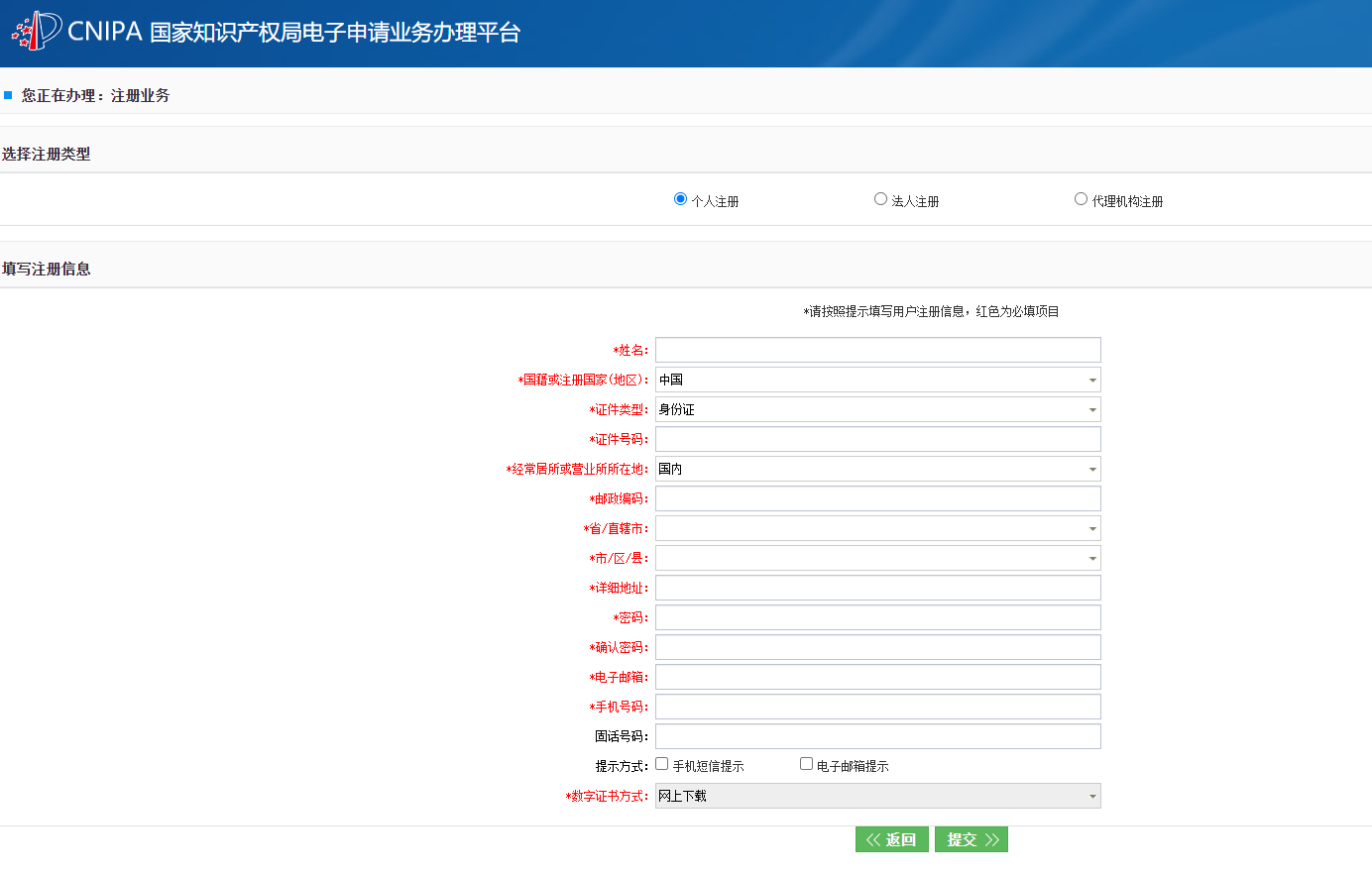1372x876 pixels.
Task: Expand the 证件类型 dropdown
Action: tap(877, 409)
